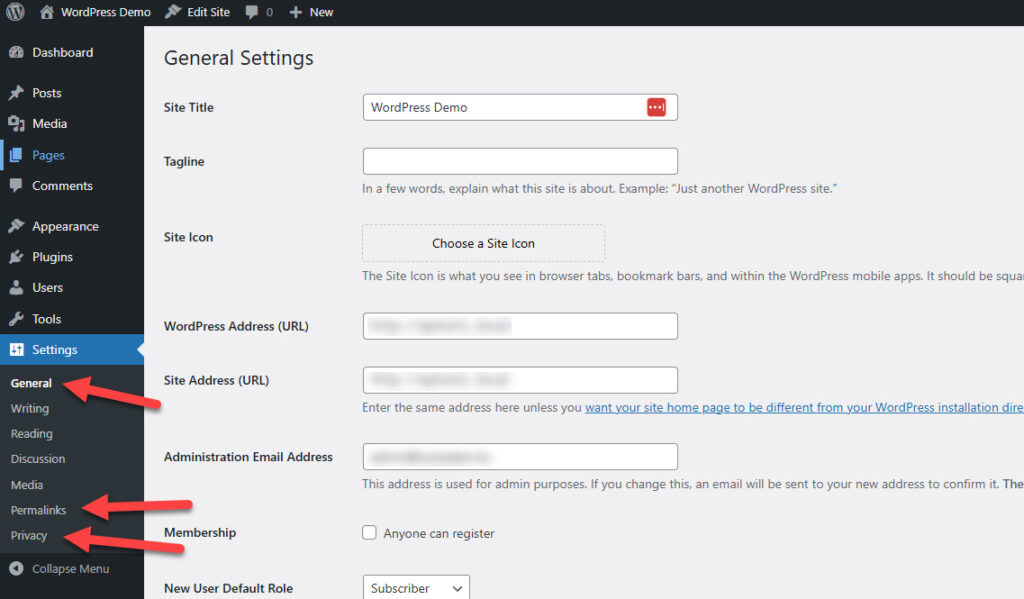Click the Tools wrench icon
This screenshot has height=599, width=1024.
click(x=16, y=319)
